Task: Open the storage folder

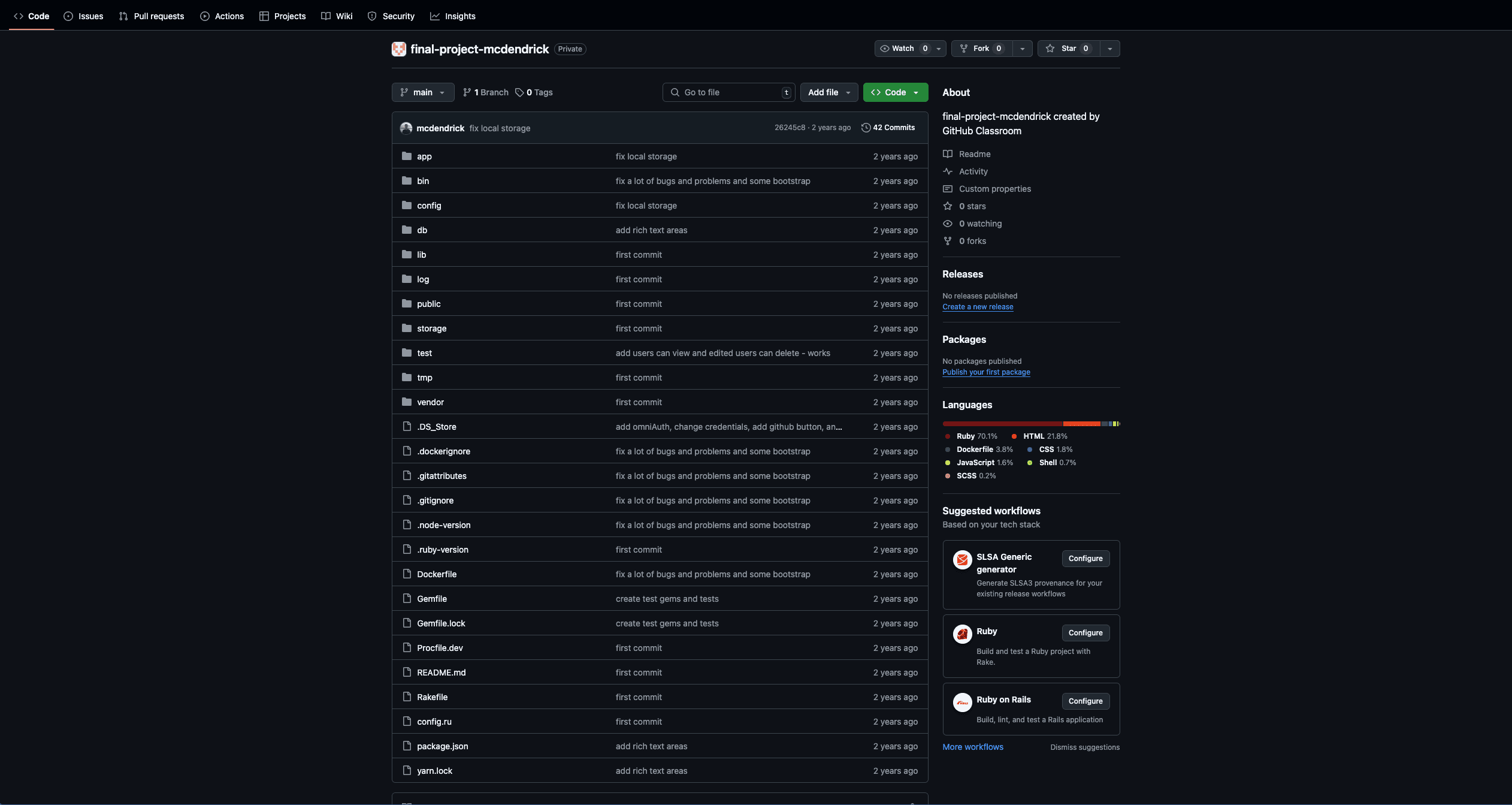Action: (x=431, y=328)
